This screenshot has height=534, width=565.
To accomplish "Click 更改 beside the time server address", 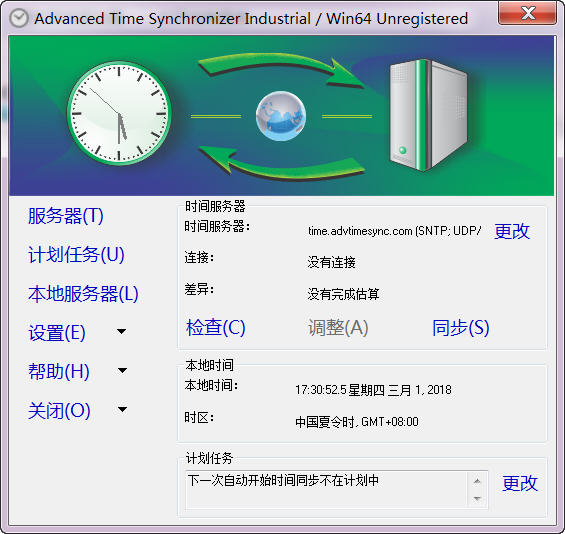I will pos(512,231).
